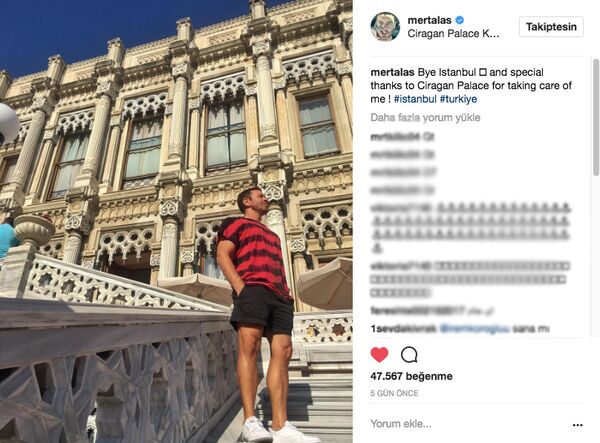
Task: Toggle the Takiptesin following button
Action: pyautogui.click(x=551, y=27)
